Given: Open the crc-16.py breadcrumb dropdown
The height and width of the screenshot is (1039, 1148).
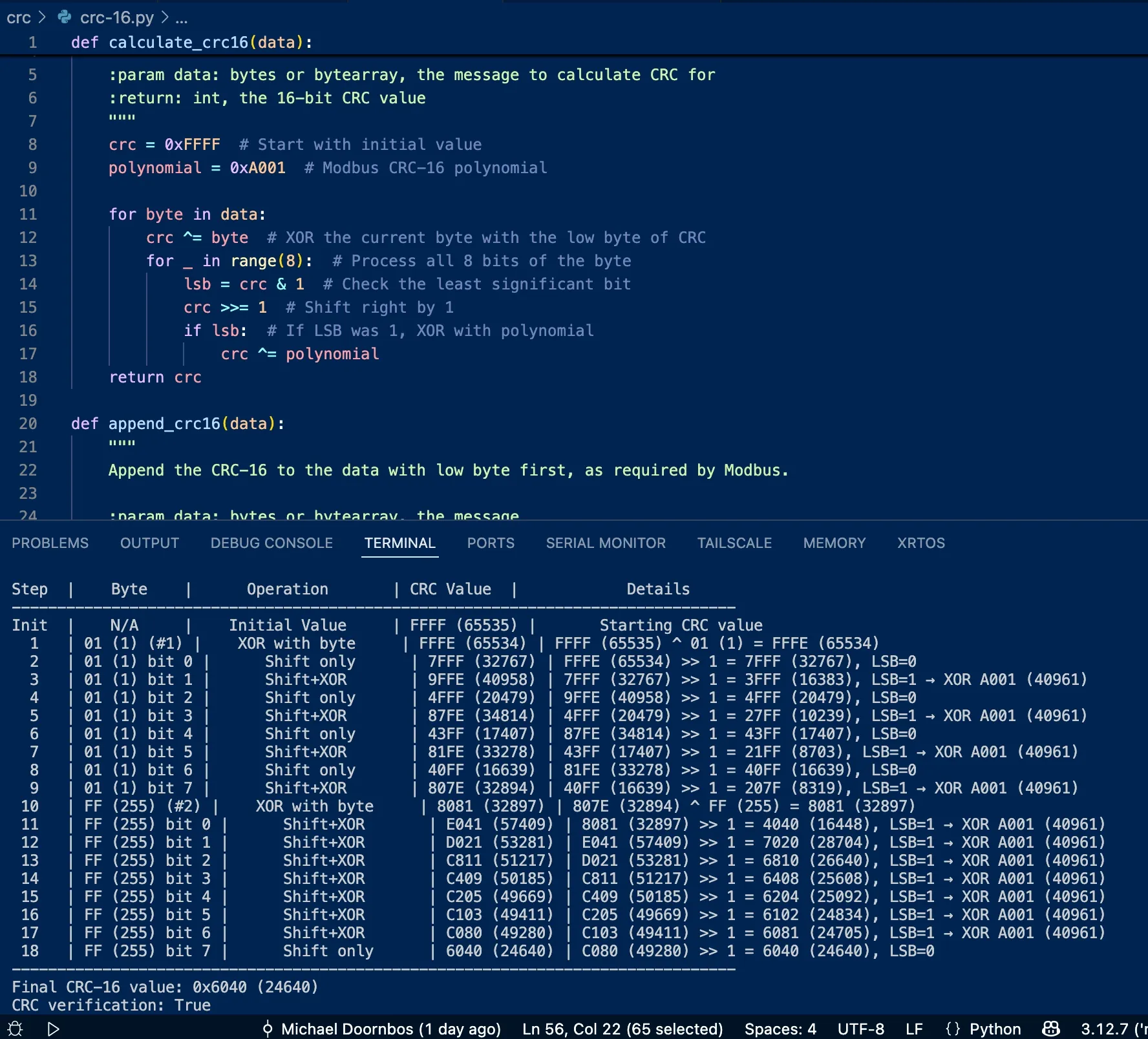Looking at the screenshot, I should point(116,17).
